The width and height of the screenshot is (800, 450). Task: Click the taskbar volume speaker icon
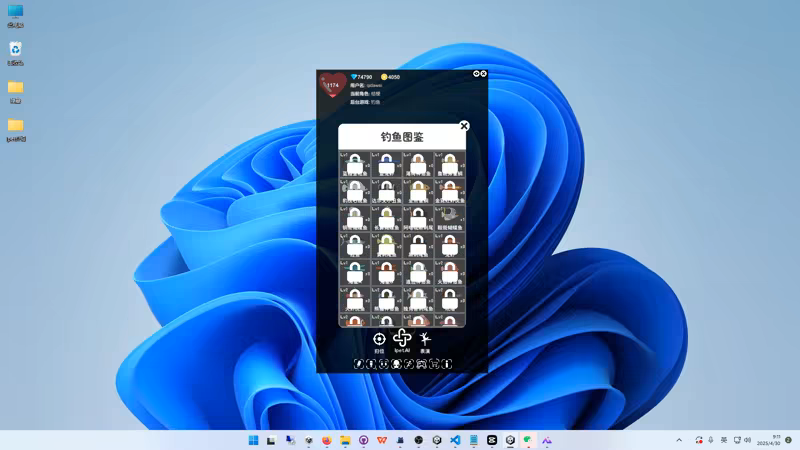click(747, 440)
